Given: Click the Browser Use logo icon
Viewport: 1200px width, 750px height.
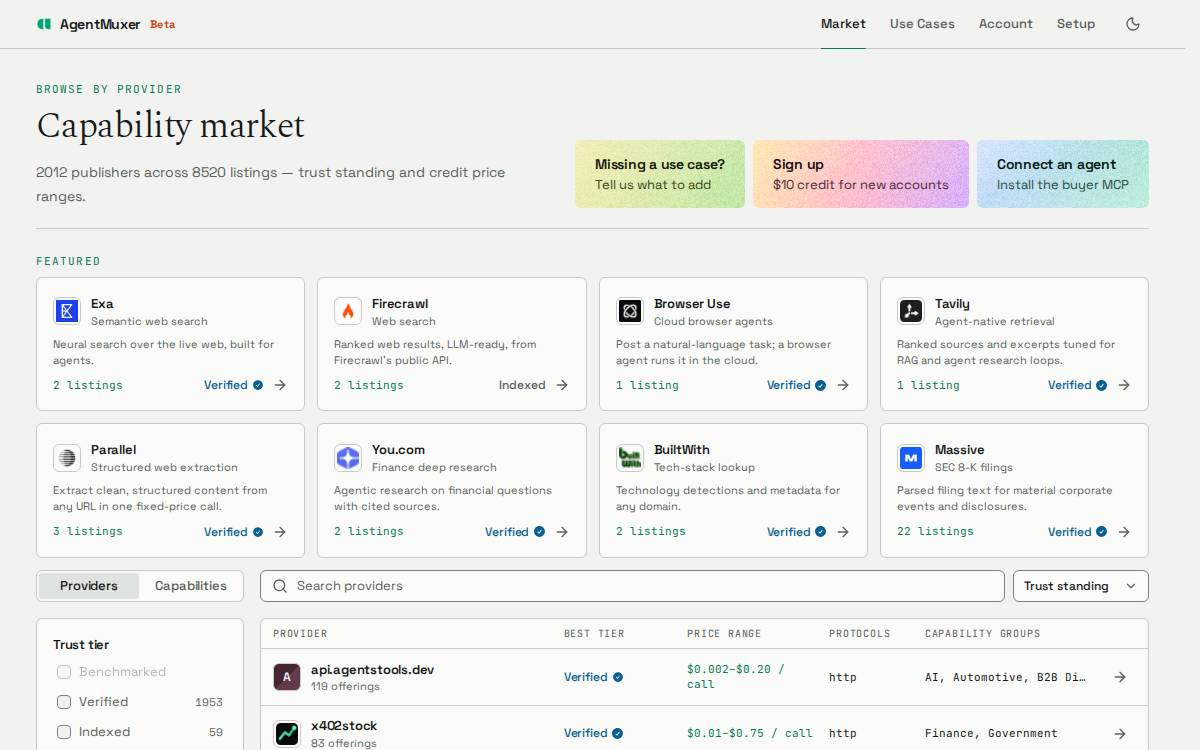Looking at the screenshot, I should [x=630, y=311].
